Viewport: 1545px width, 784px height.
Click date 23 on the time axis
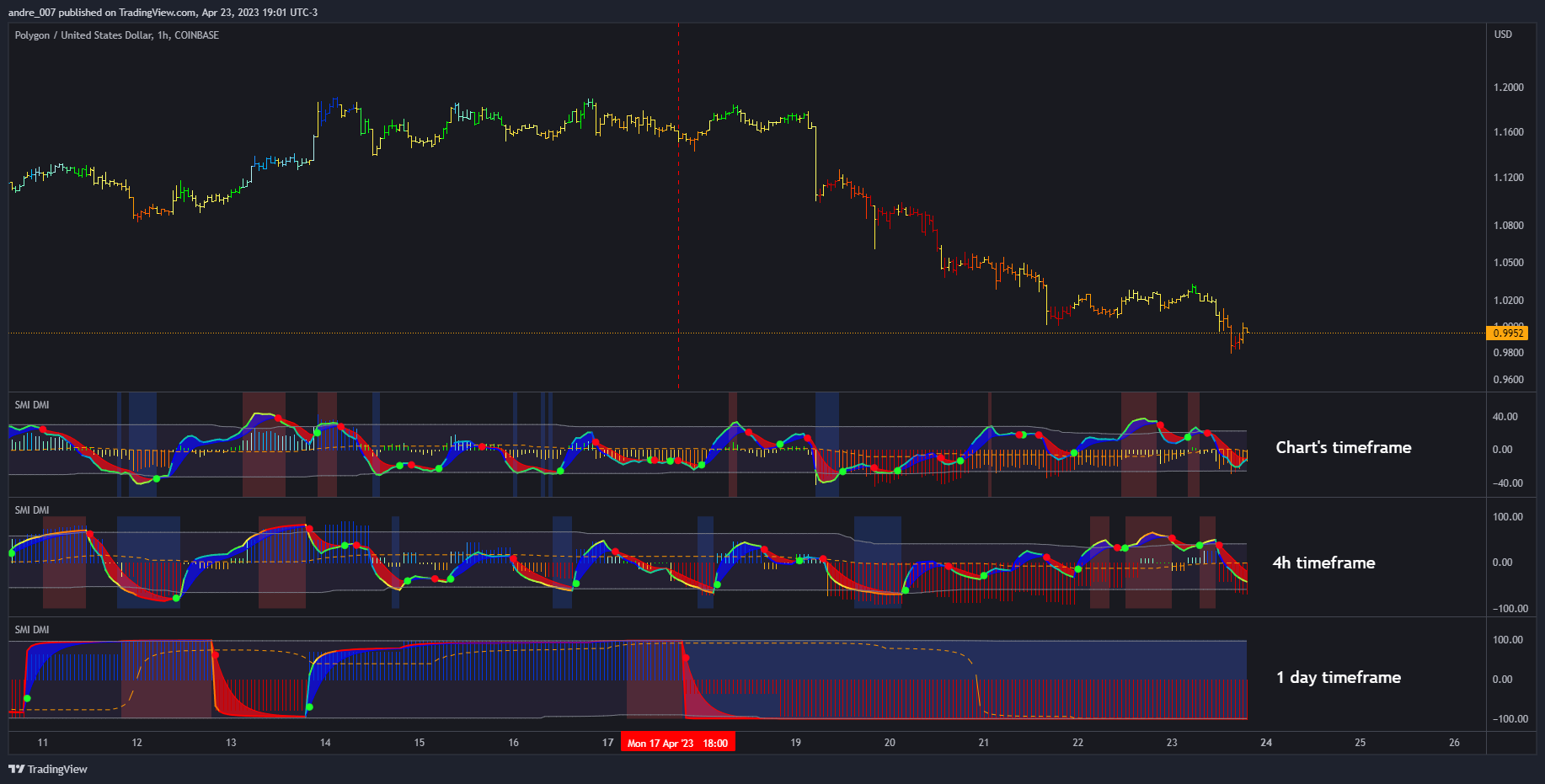(x=1172, y=743)
